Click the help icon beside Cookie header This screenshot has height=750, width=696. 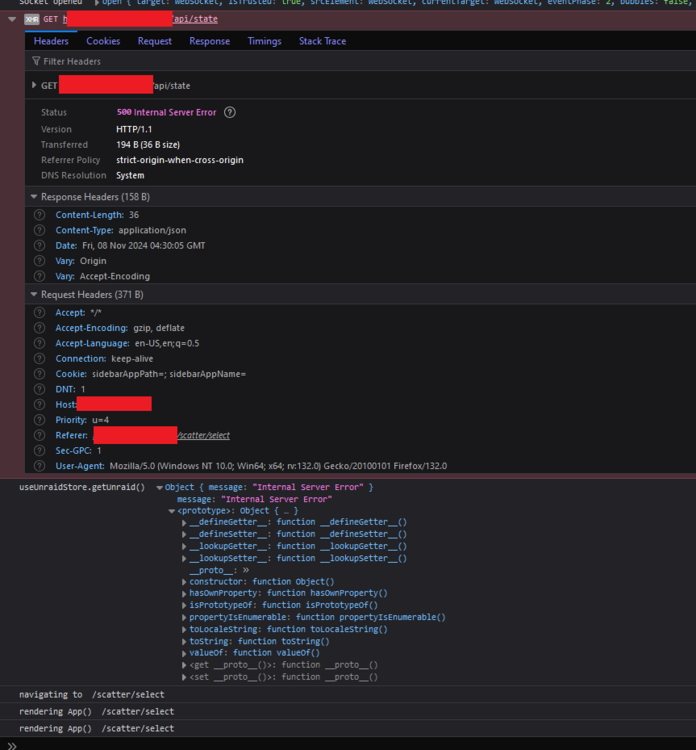pyautogui.click(x=40, y=374)
